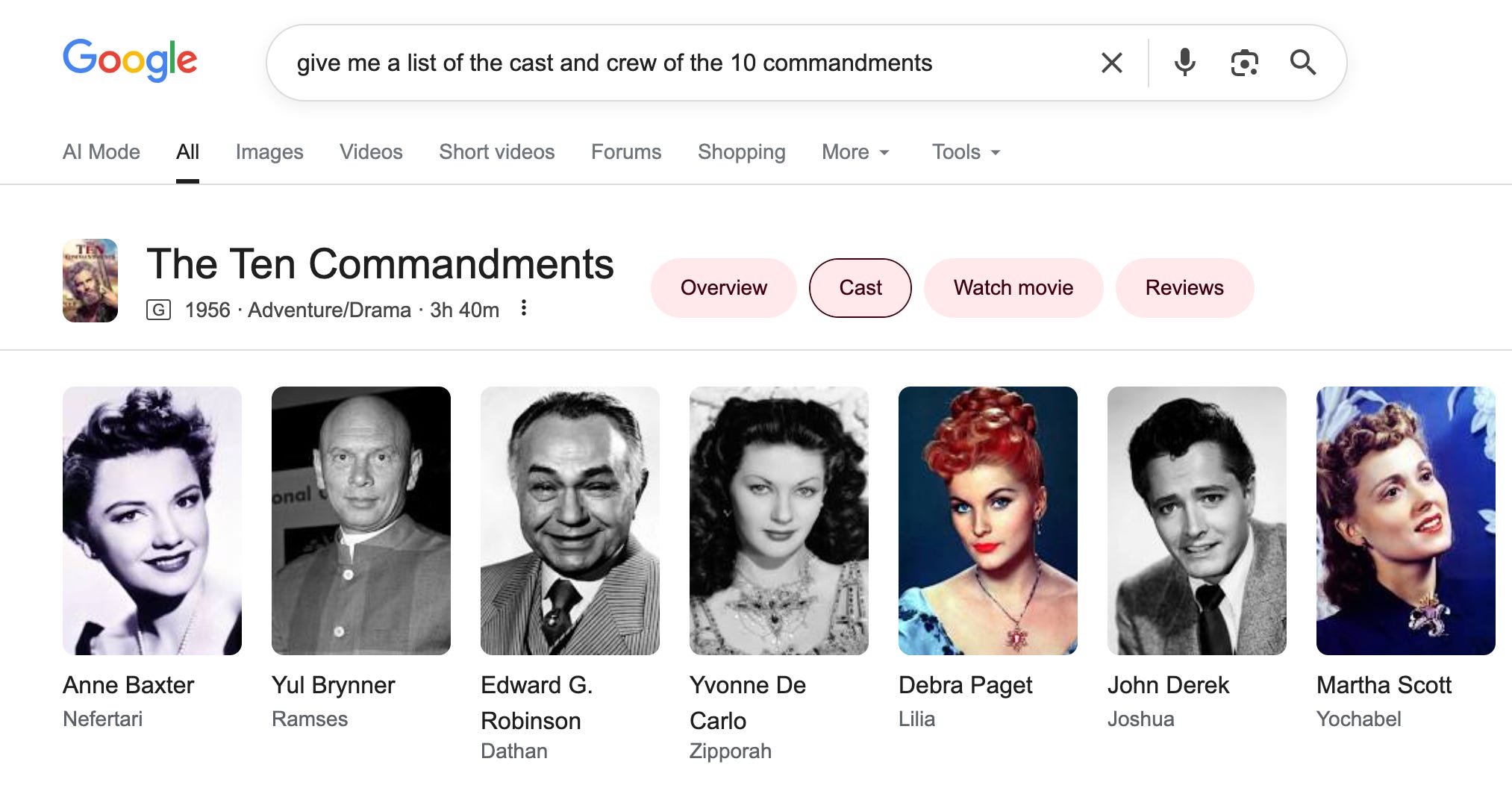Click the G rating badge icon
The image size is (1512, 791).
(158, 310)
